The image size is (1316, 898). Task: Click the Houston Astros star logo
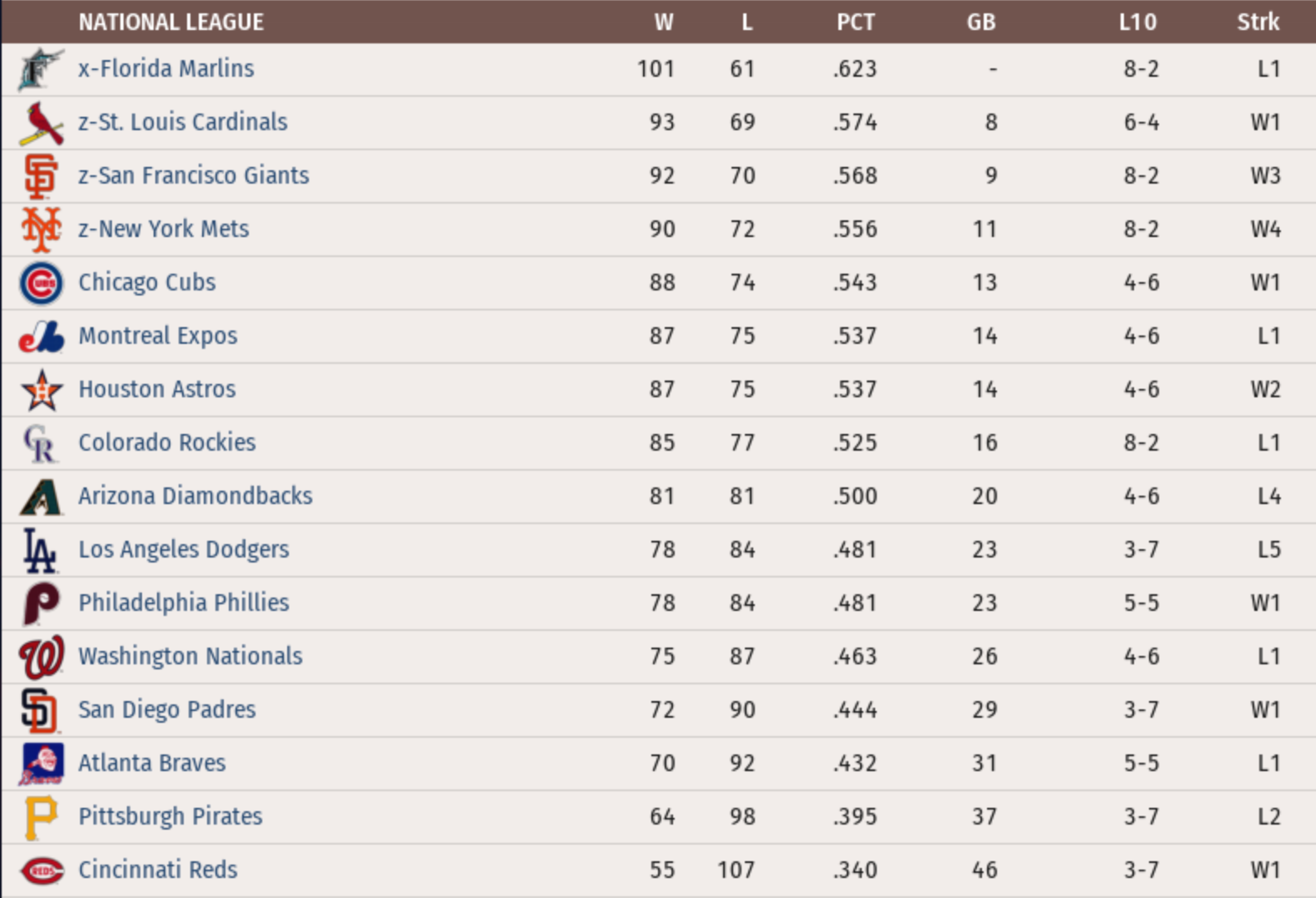(x=41, y=390)
